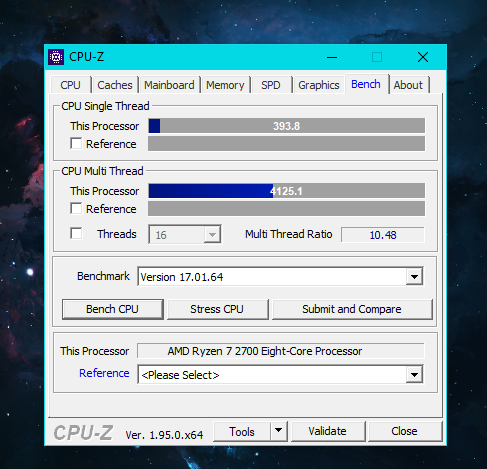Click the Benchmark label
Screen dimensions: 487x469
(103, 276)
